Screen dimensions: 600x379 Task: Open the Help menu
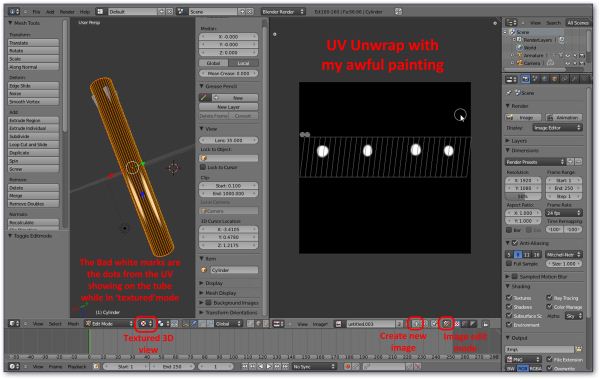(x=85, y=12)
